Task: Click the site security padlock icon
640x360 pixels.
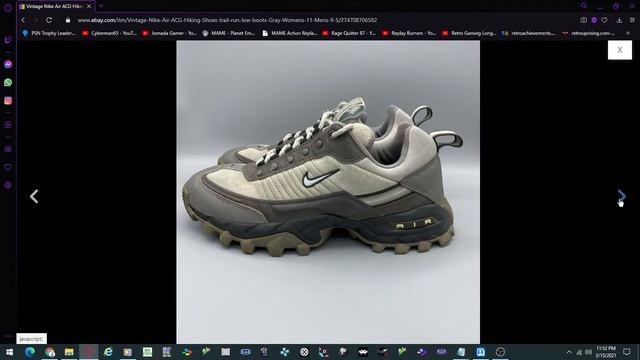Action: click(x=68, y=20)
